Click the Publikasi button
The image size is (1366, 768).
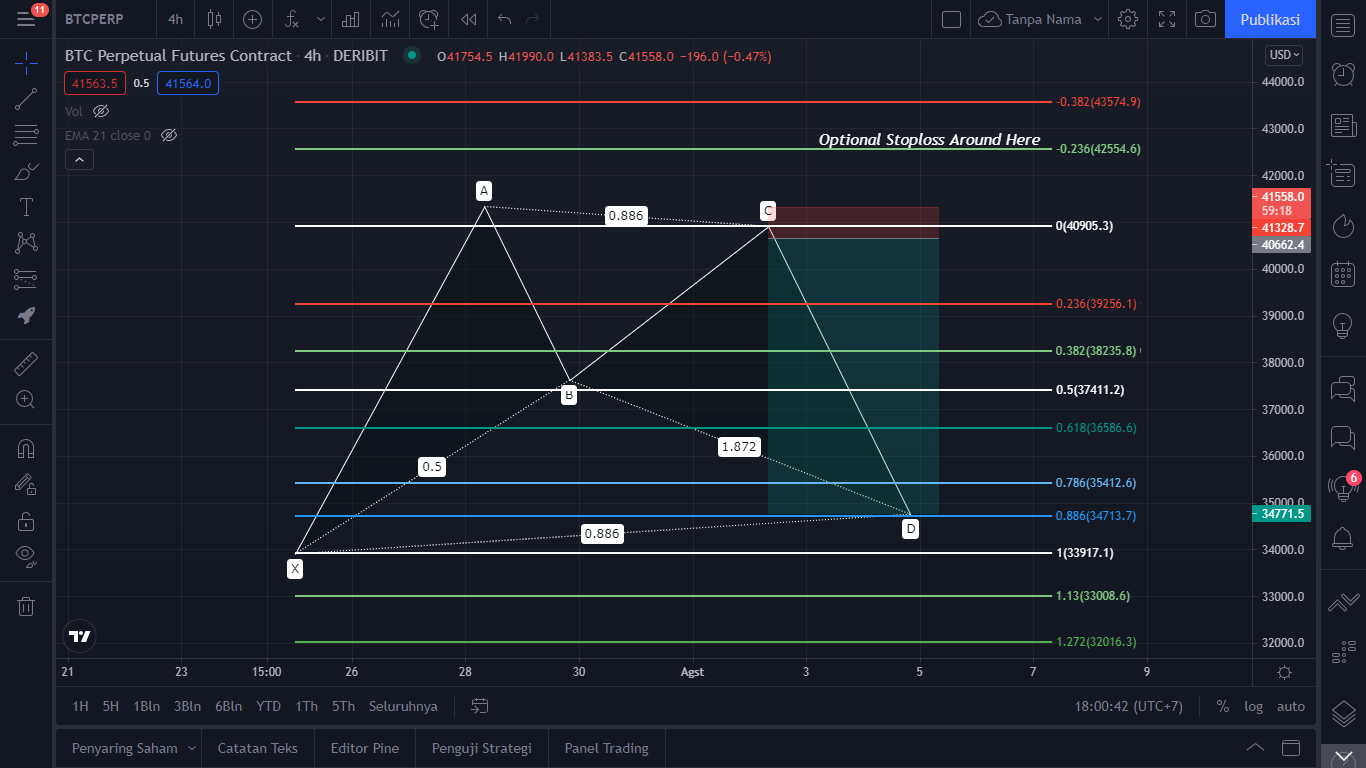point(1270,19)
